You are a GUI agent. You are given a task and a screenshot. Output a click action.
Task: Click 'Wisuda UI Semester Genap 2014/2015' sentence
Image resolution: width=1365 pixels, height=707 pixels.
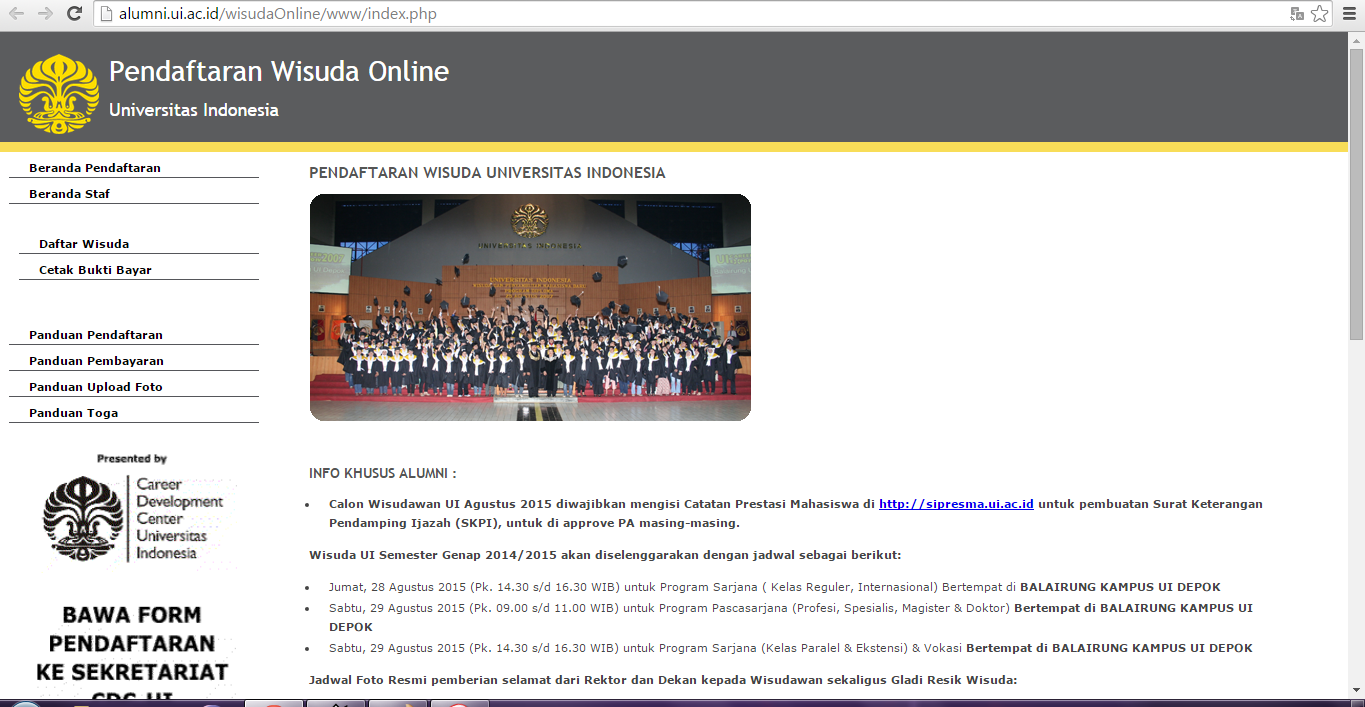(607, 555)
